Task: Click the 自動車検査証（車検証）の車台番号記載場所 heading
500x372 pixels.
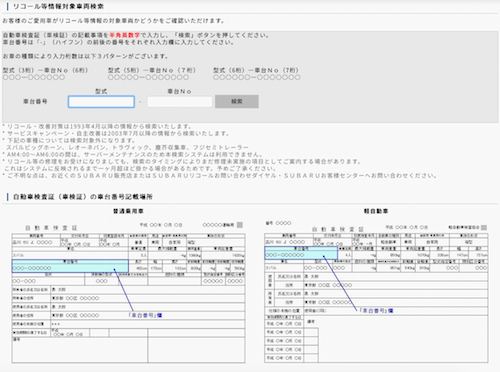Action: [x=83, y=197]
